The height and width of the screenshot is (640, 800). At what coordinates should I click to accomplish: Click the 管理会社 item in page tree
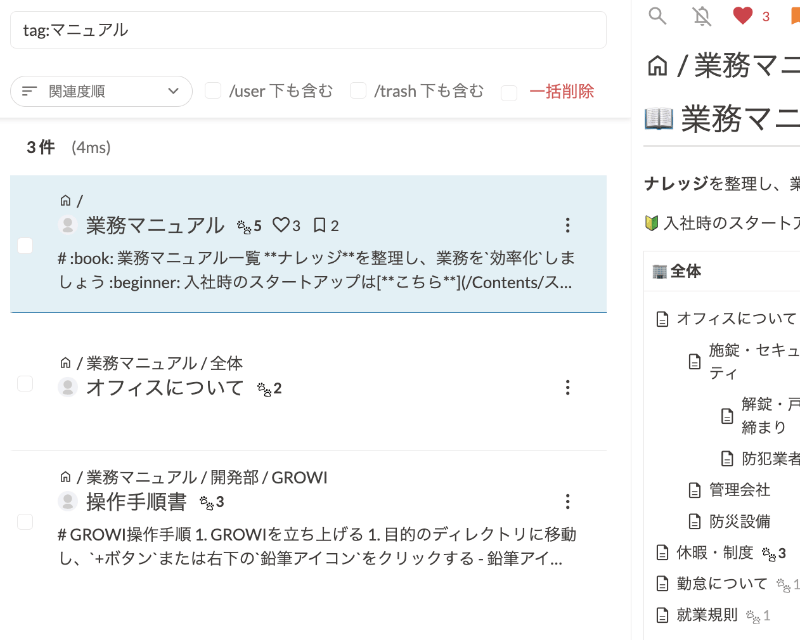[739, 489]
